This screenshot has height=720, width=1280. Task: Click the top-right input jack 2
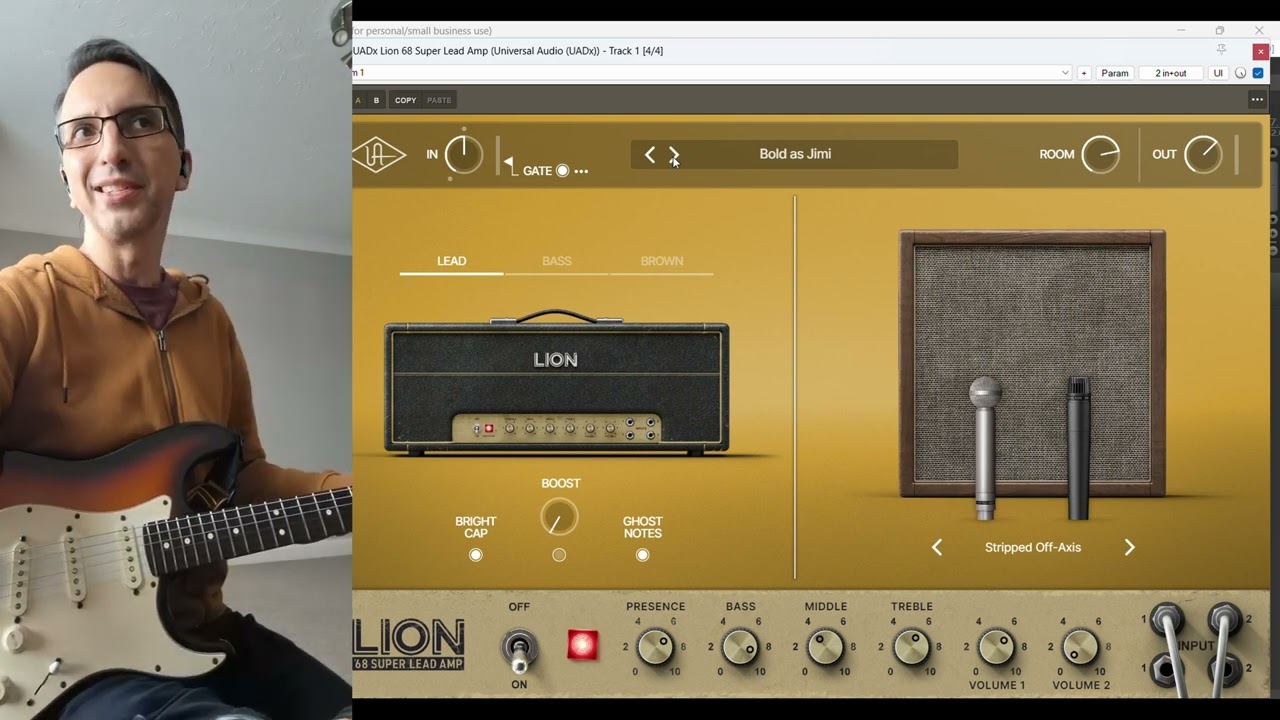(x=1224, y=620)
